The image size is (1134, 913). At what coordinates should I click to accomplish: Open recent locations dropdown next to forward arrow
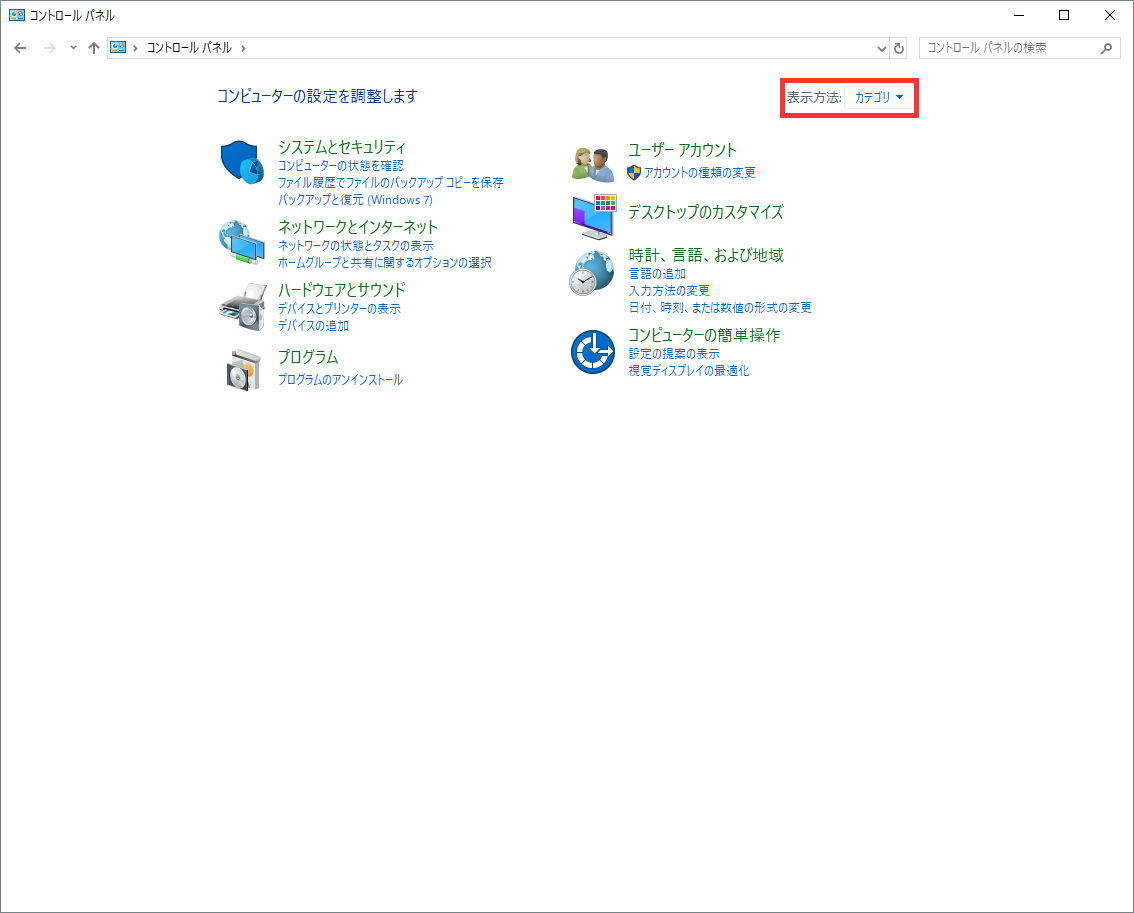(x=73, y=48)
